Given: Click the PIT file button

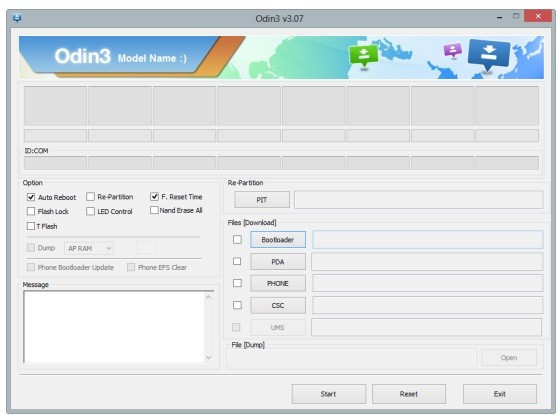Looking at the screenshot, I should point(262,200).
